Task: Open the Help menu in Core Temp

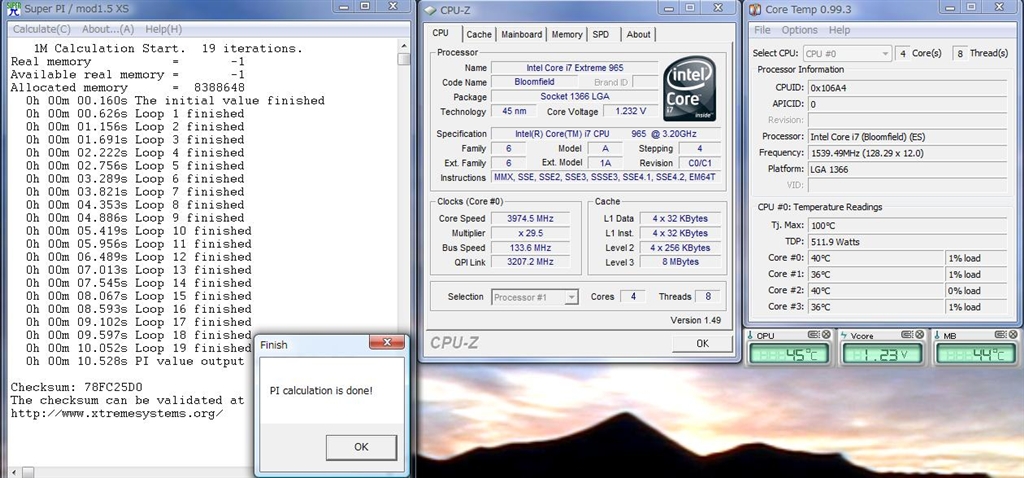Action: pyautogui.click(x=839, y=30)
